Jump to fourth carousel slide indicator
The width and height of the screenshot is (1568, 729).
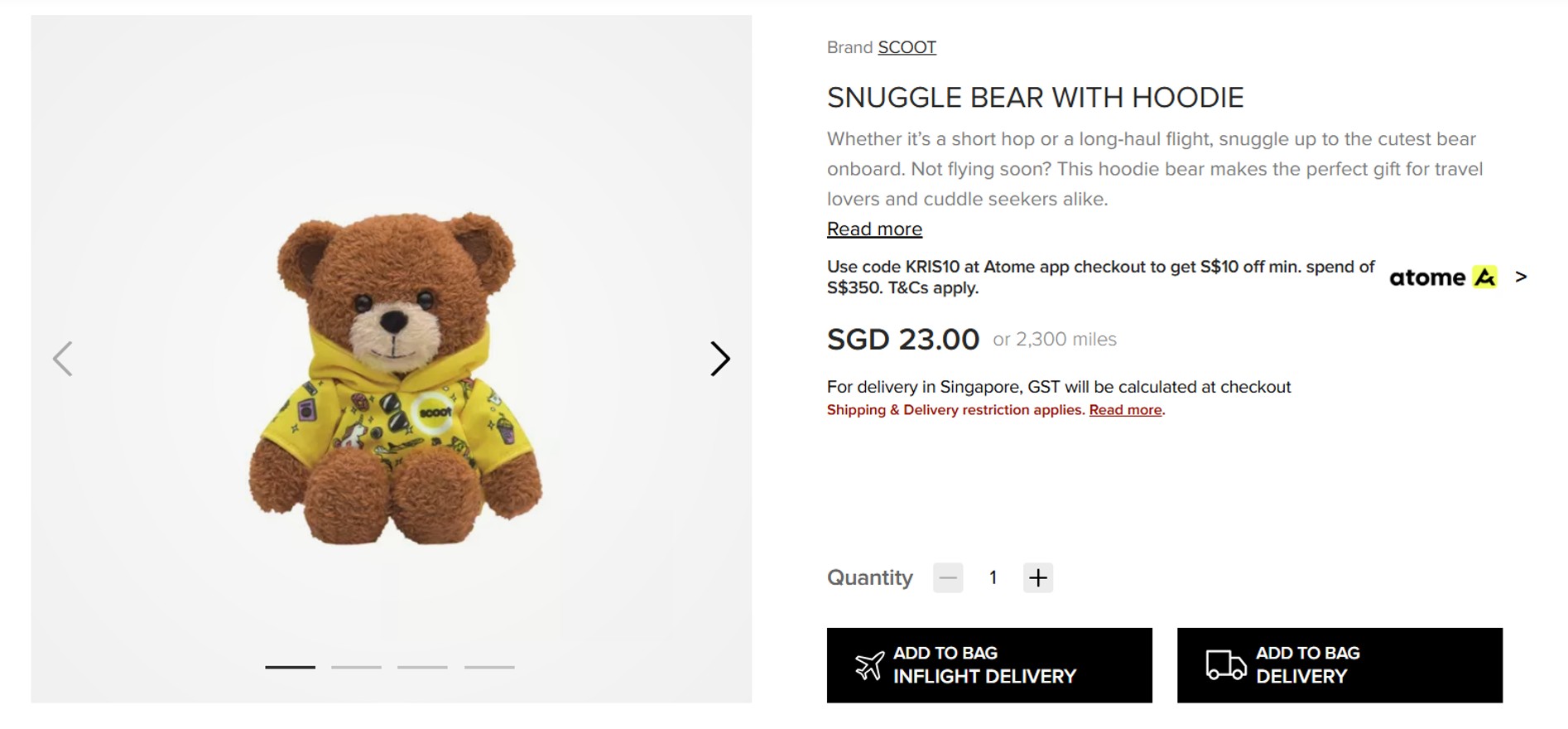[489, 667]
